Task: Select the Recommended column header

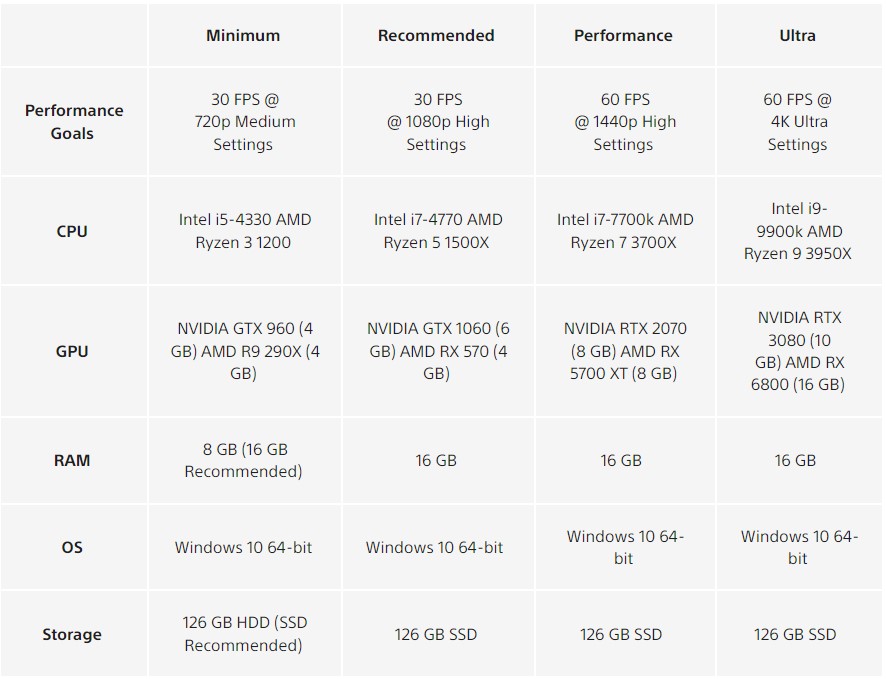Action: pyautogui.click(x=436, y=36)
